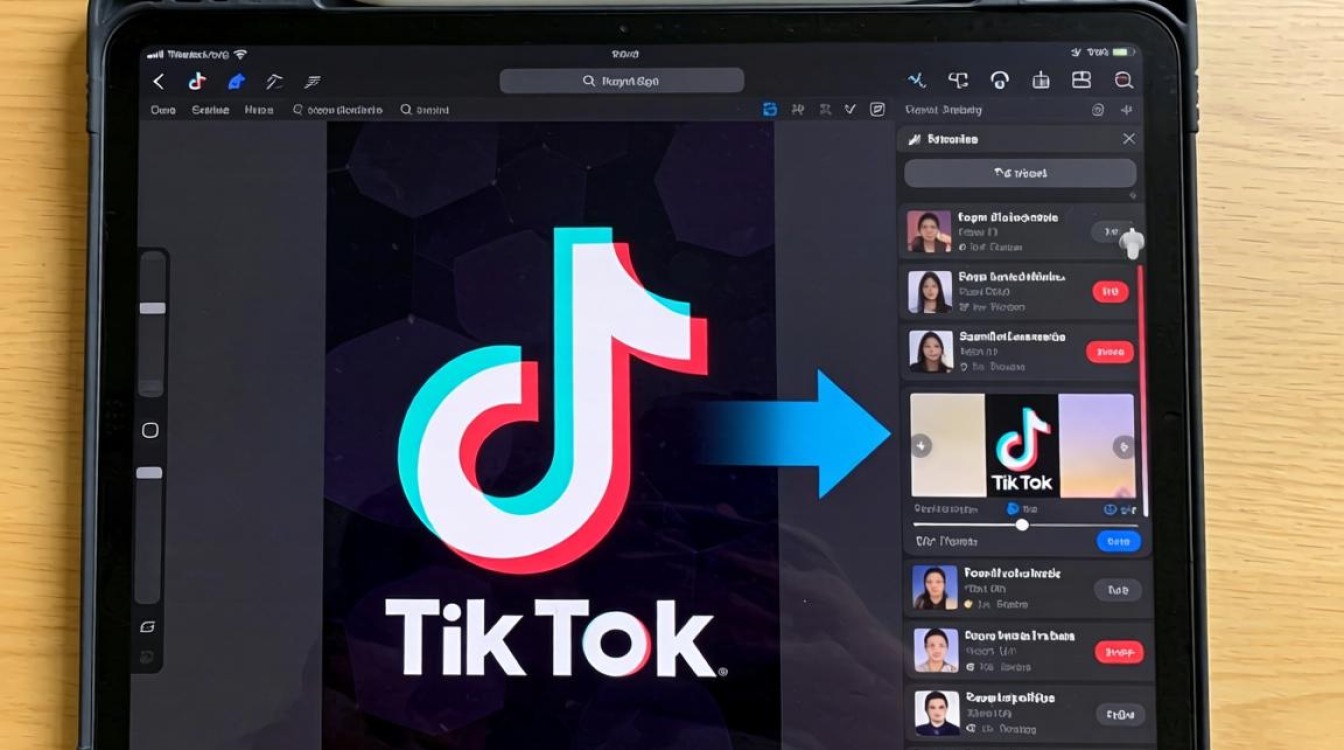Screen dimensions: 1344x750
Task: Open the blue waveform icon in the top right toolbar
Action: pyautogui.click(x=917, y=81)
